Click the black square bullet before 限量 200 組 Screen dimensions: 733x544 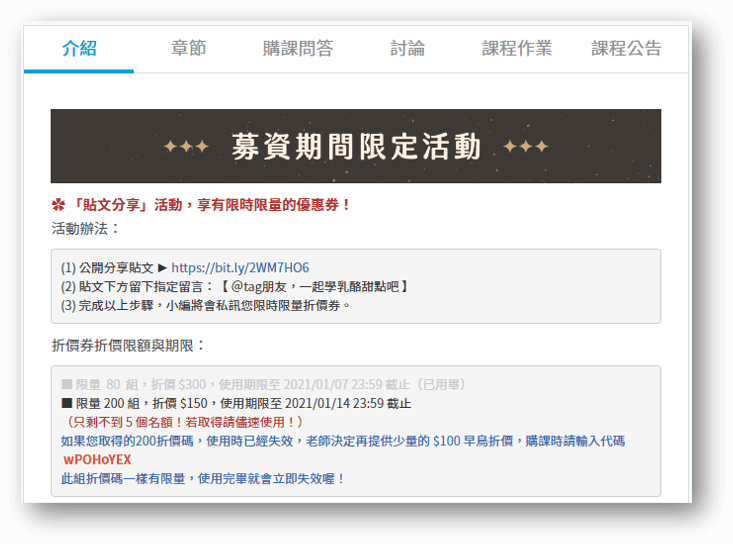coord(66,403)
